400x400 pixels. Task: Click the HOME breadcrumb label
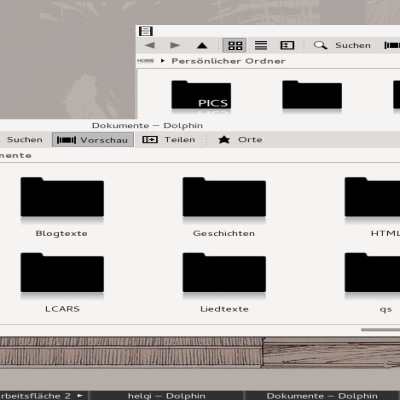coord(146,61)
